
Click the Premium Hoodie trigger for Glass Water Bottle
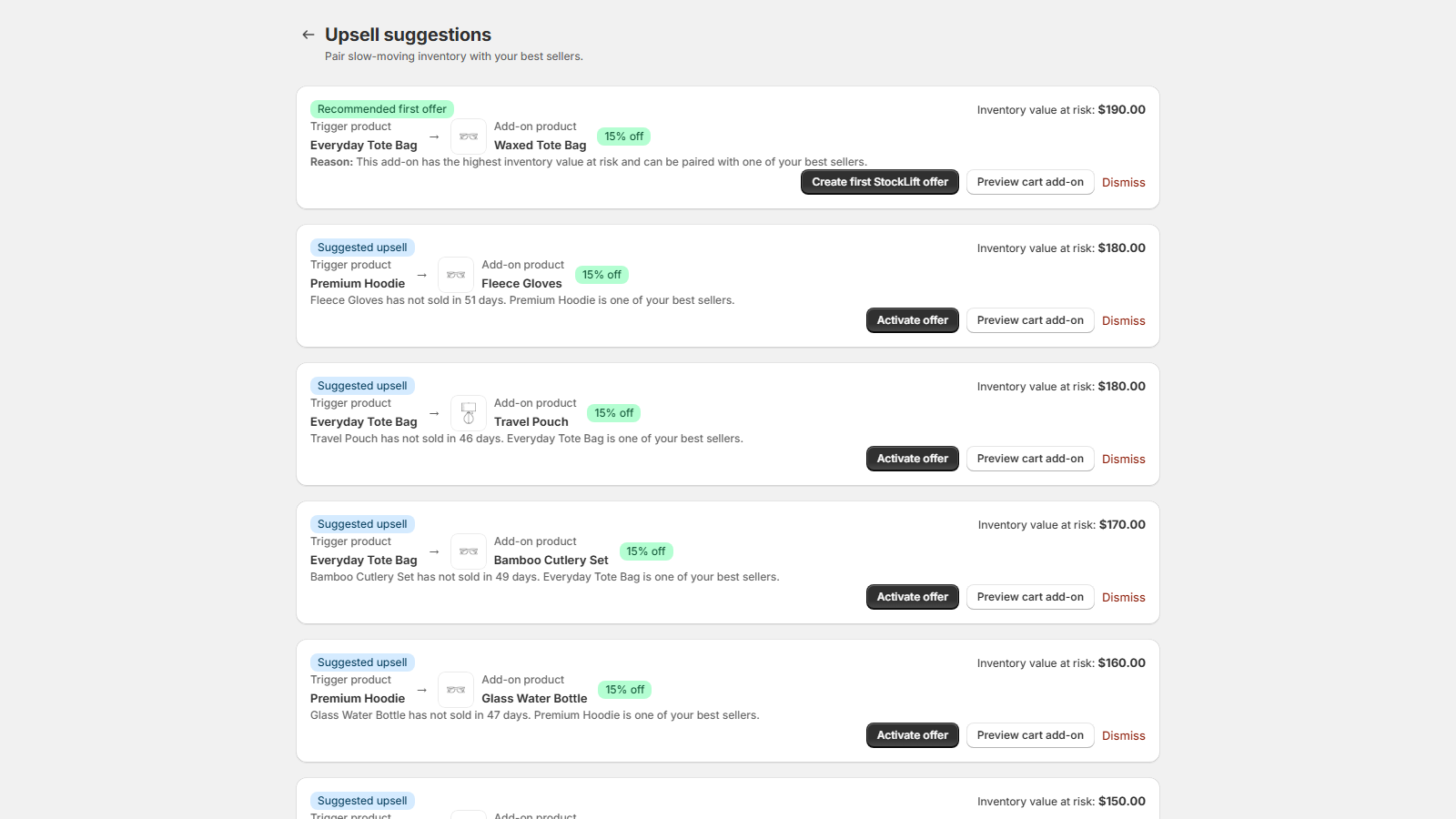point(358,699)
